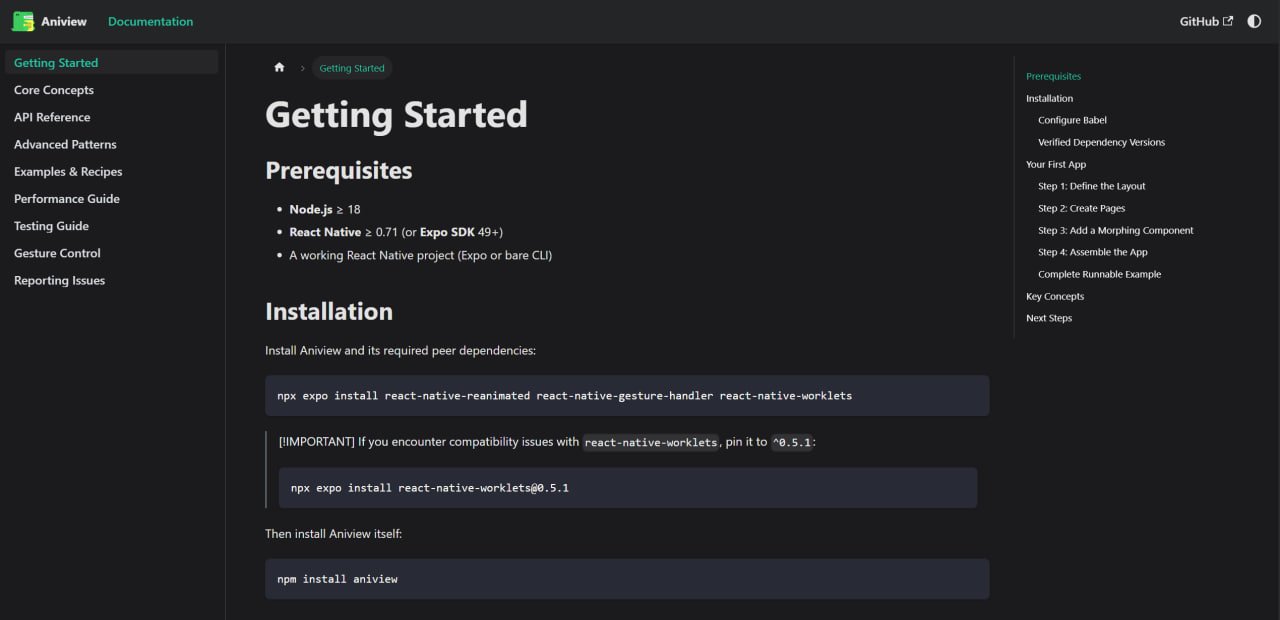Open the GitHub external link
The image size is (1280, 620).
pos(1206,21)
